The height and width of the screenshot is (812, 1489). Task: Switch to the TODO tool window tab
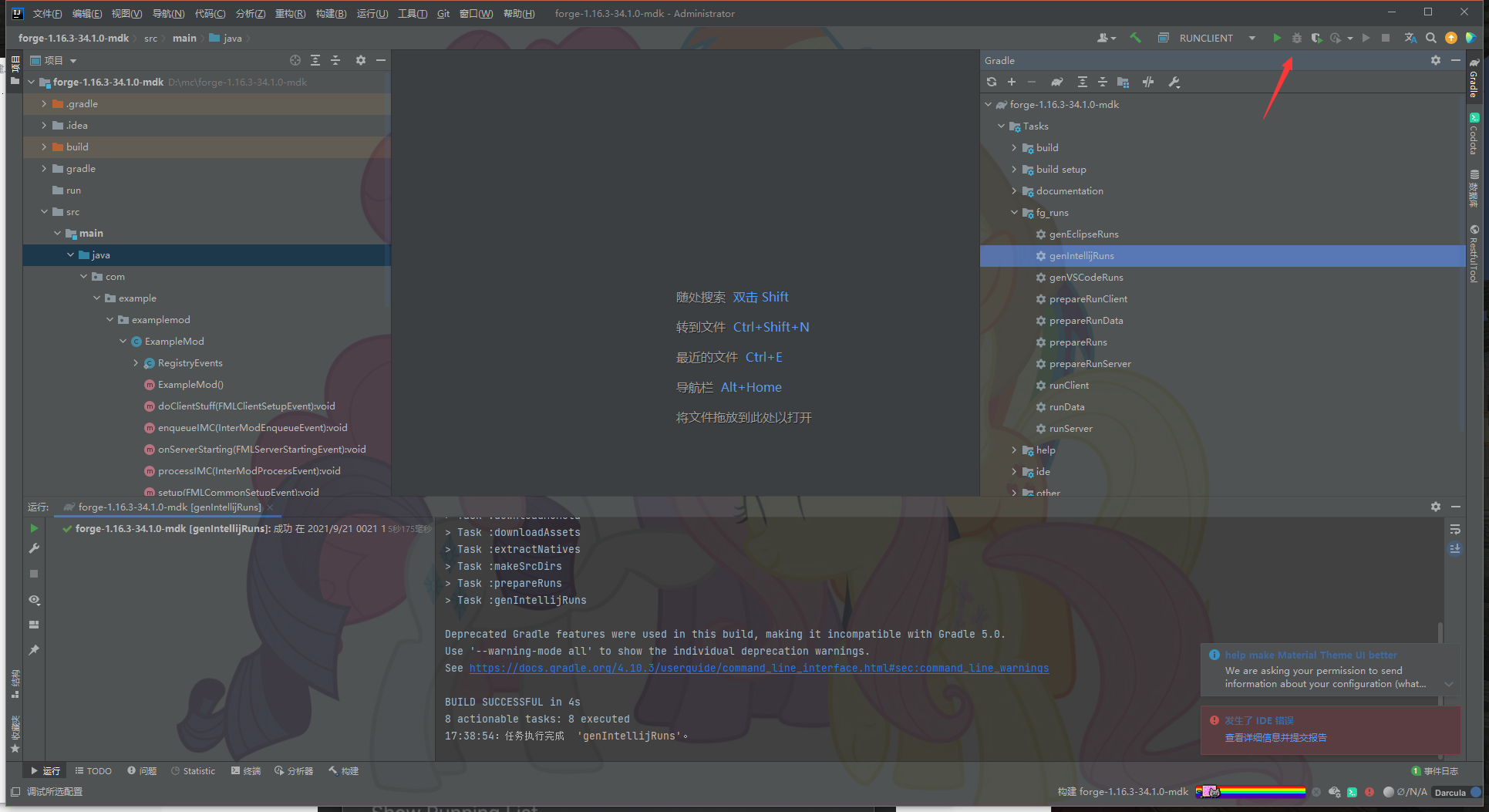click(93, 771)
